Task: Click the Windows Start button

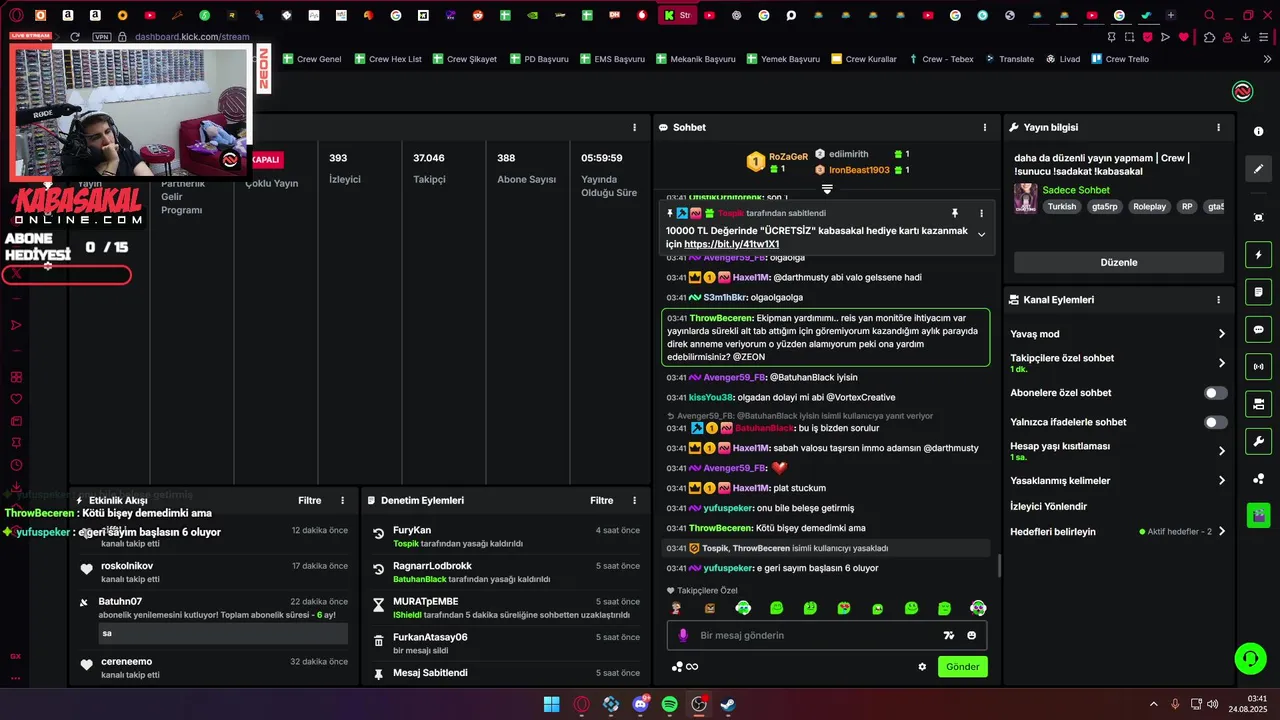Action: tap(551, 704)
